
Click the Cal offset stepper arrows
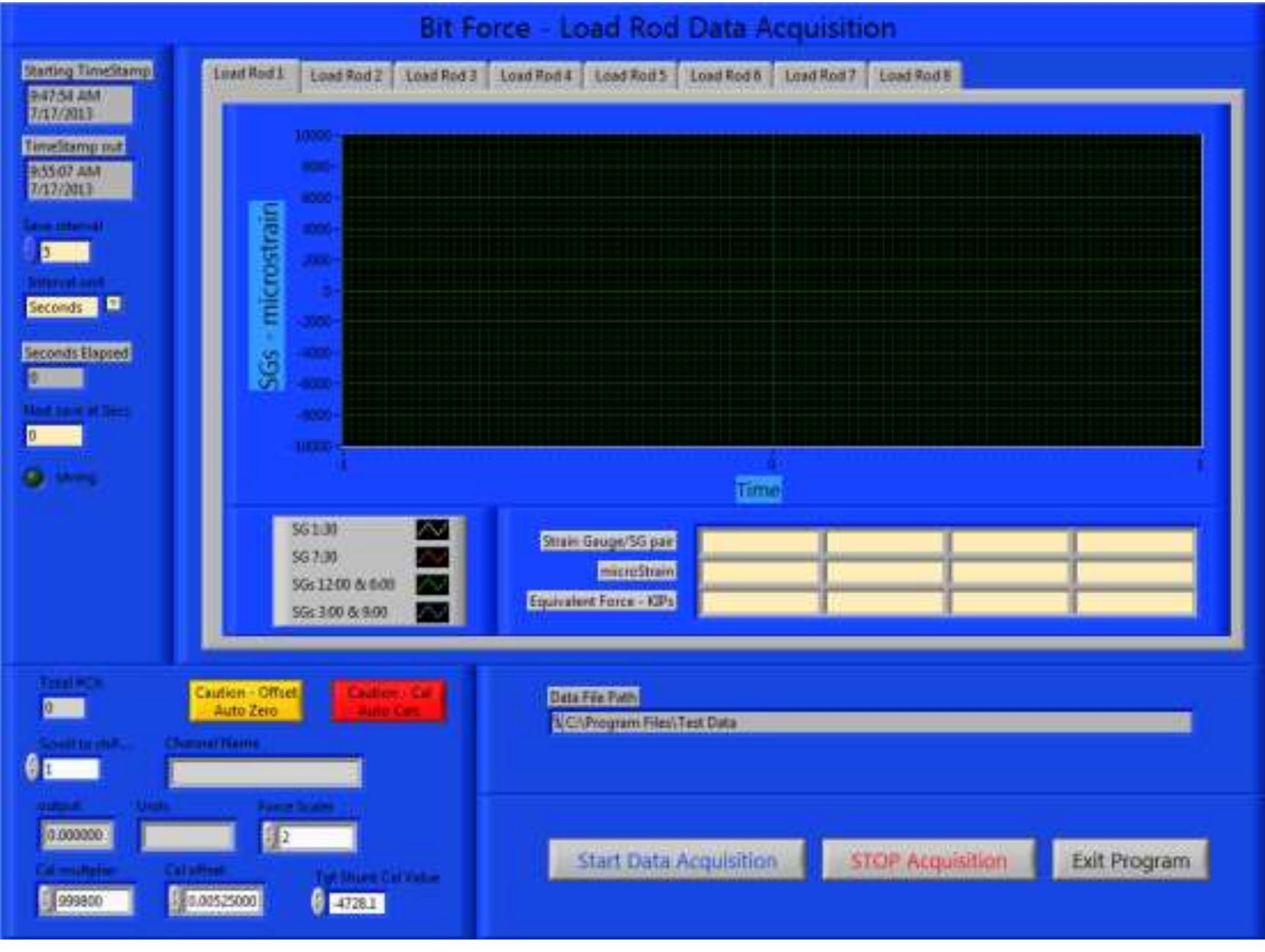(177, 900)
